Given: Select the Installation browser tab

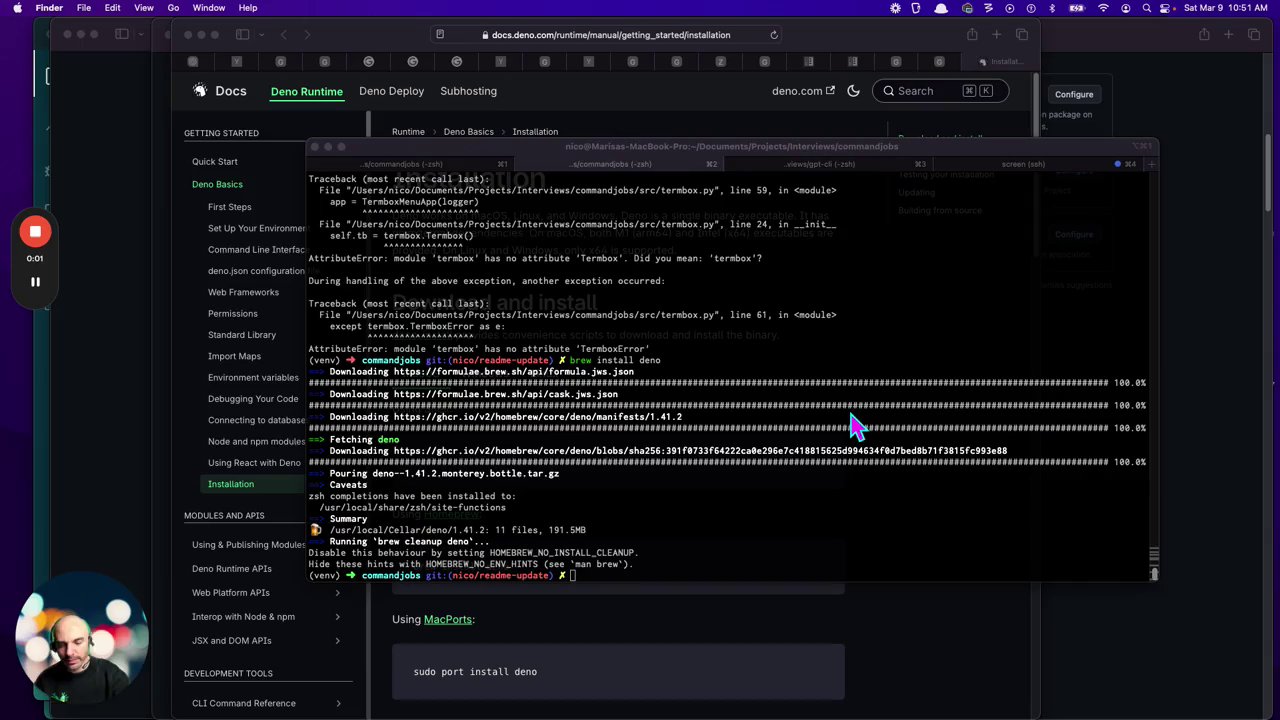Looking at the screenshot, I should click(1001, 62).
